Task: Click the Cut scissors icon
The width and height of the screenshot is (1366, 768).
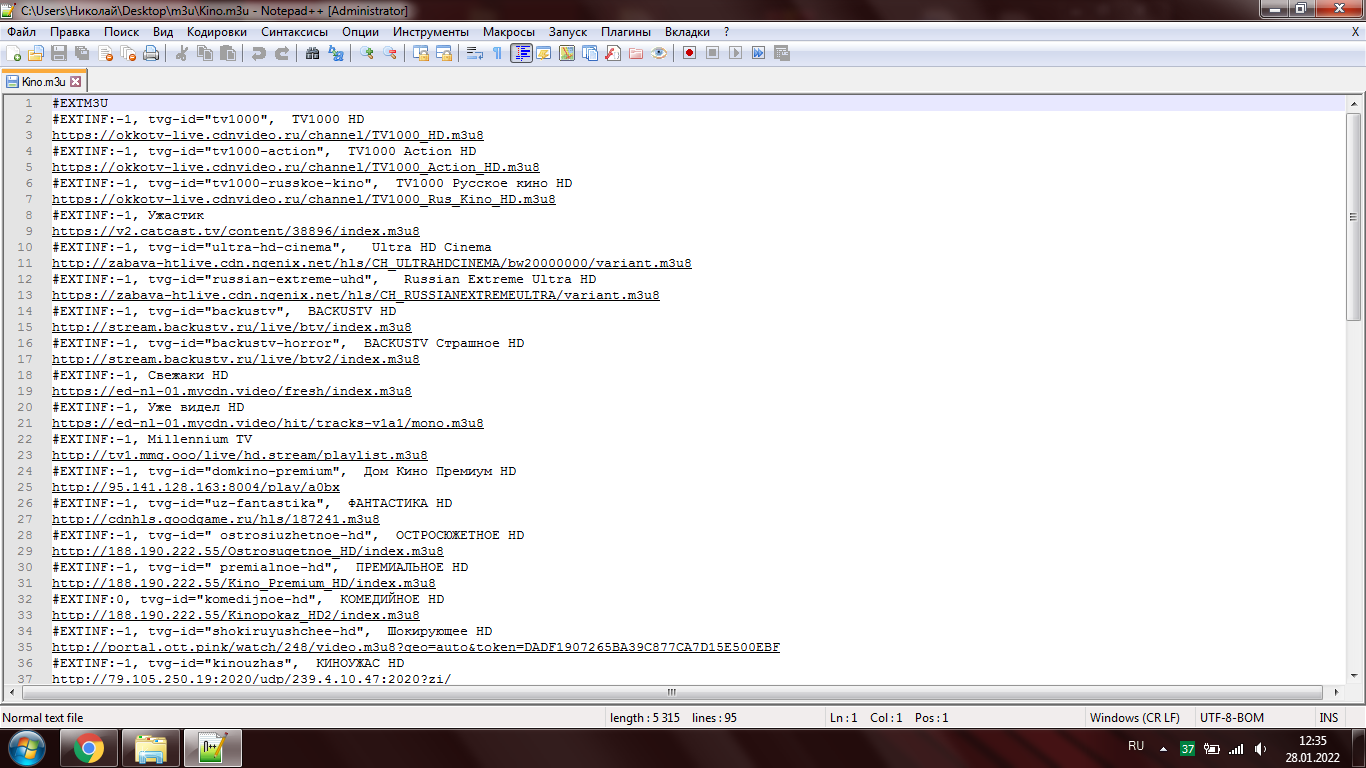Action: coord(181,53)
